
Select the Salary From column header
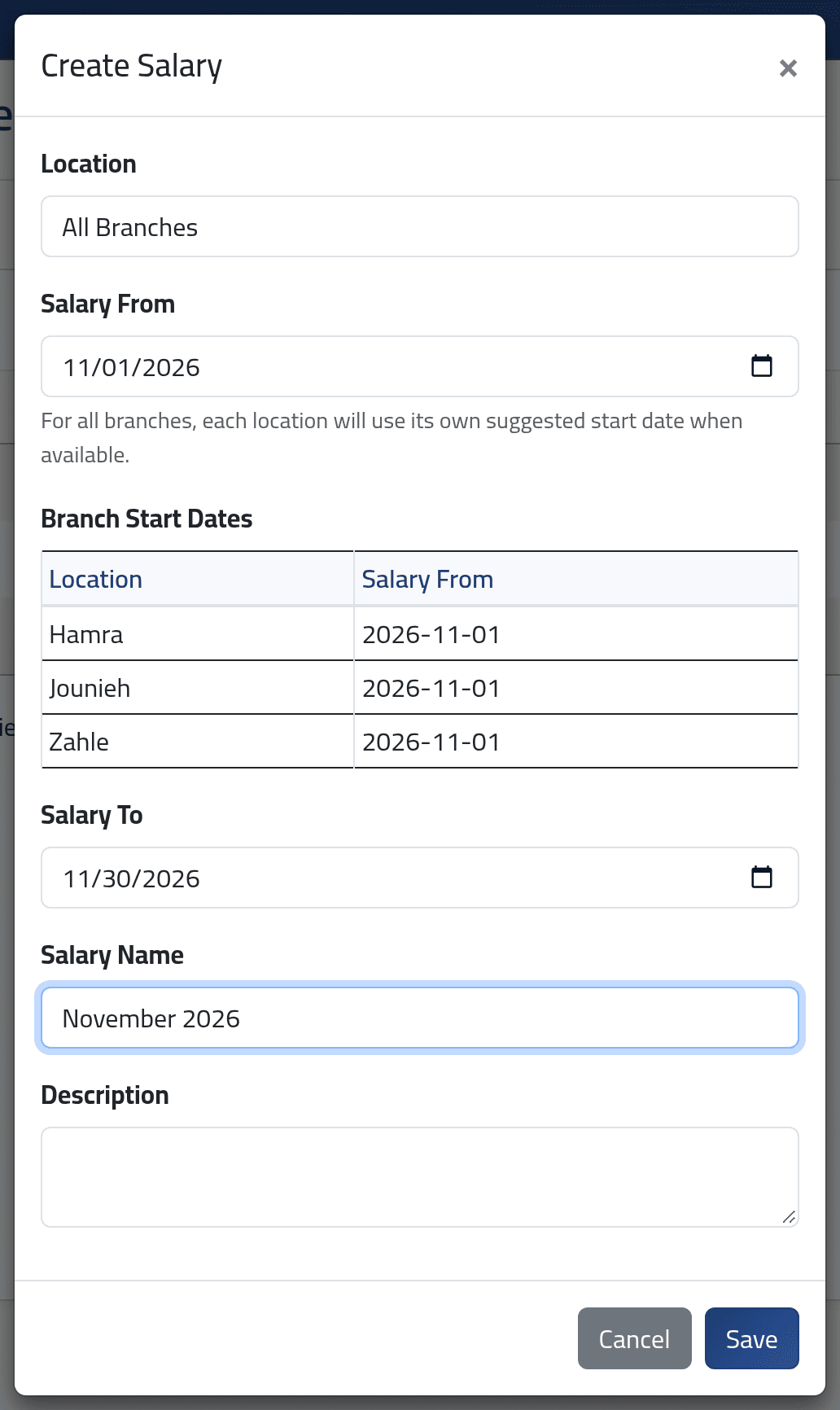point(576,579)
